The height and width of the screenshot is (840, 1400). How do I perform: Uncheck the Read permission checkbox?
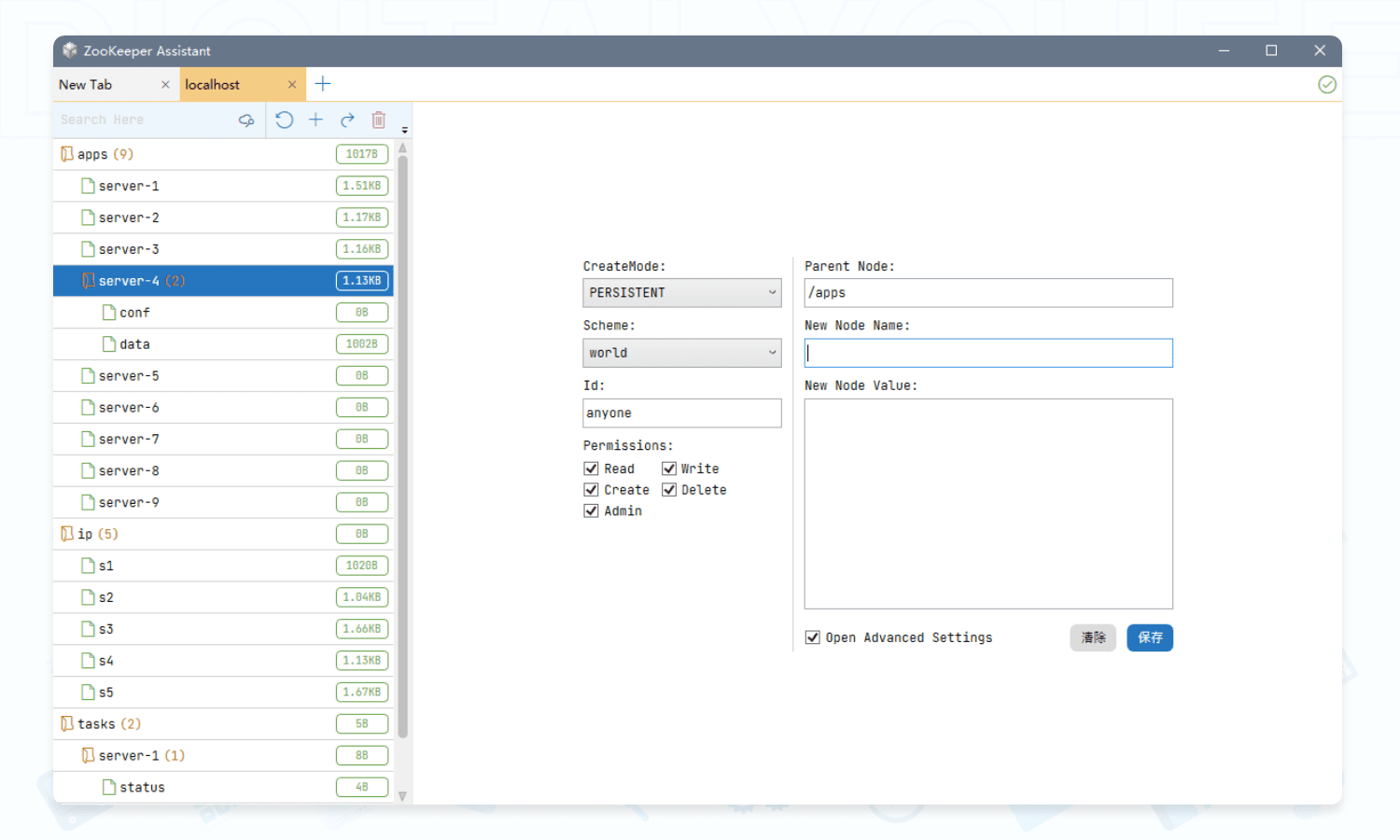(591, 469)
